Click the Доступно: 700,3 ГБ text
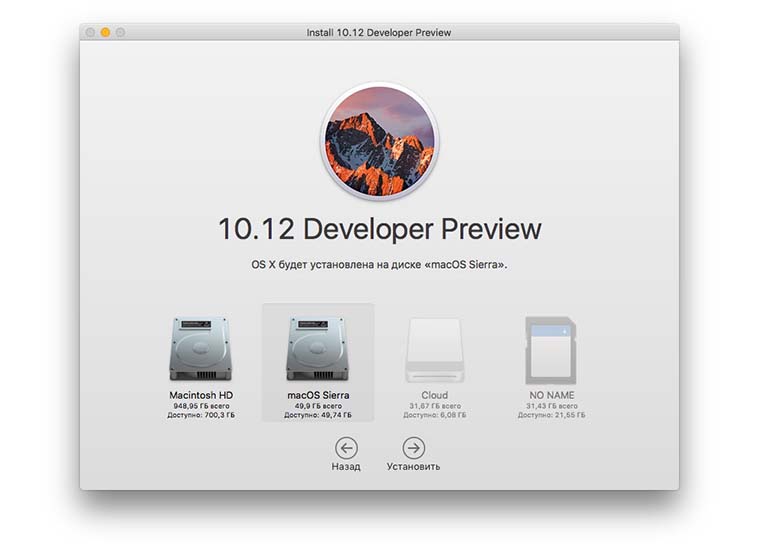Image resolution: width=760 pixels, height=550 pixels. 201,415
